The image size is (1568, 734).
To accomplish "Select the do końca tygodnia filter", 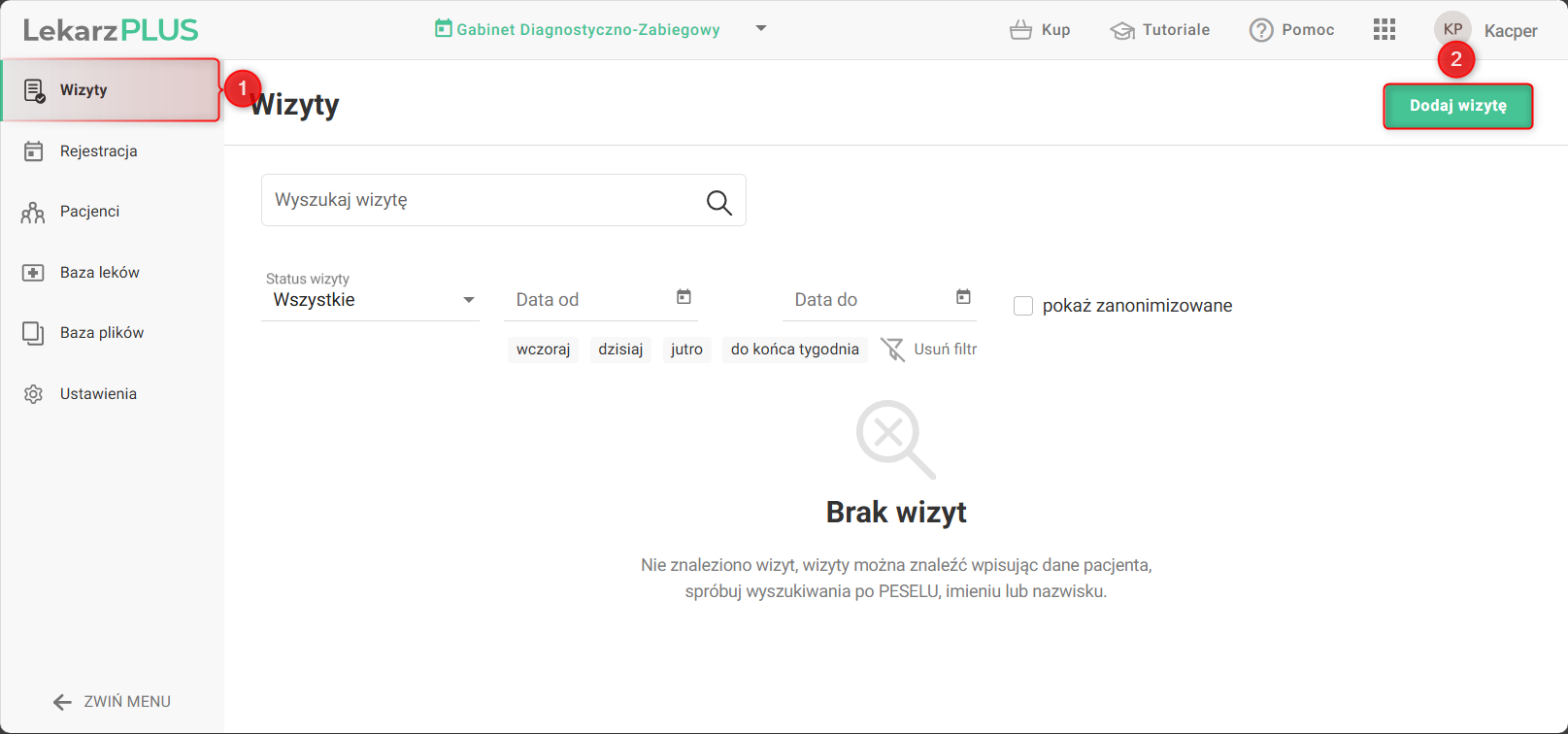I will pos(794,350).
